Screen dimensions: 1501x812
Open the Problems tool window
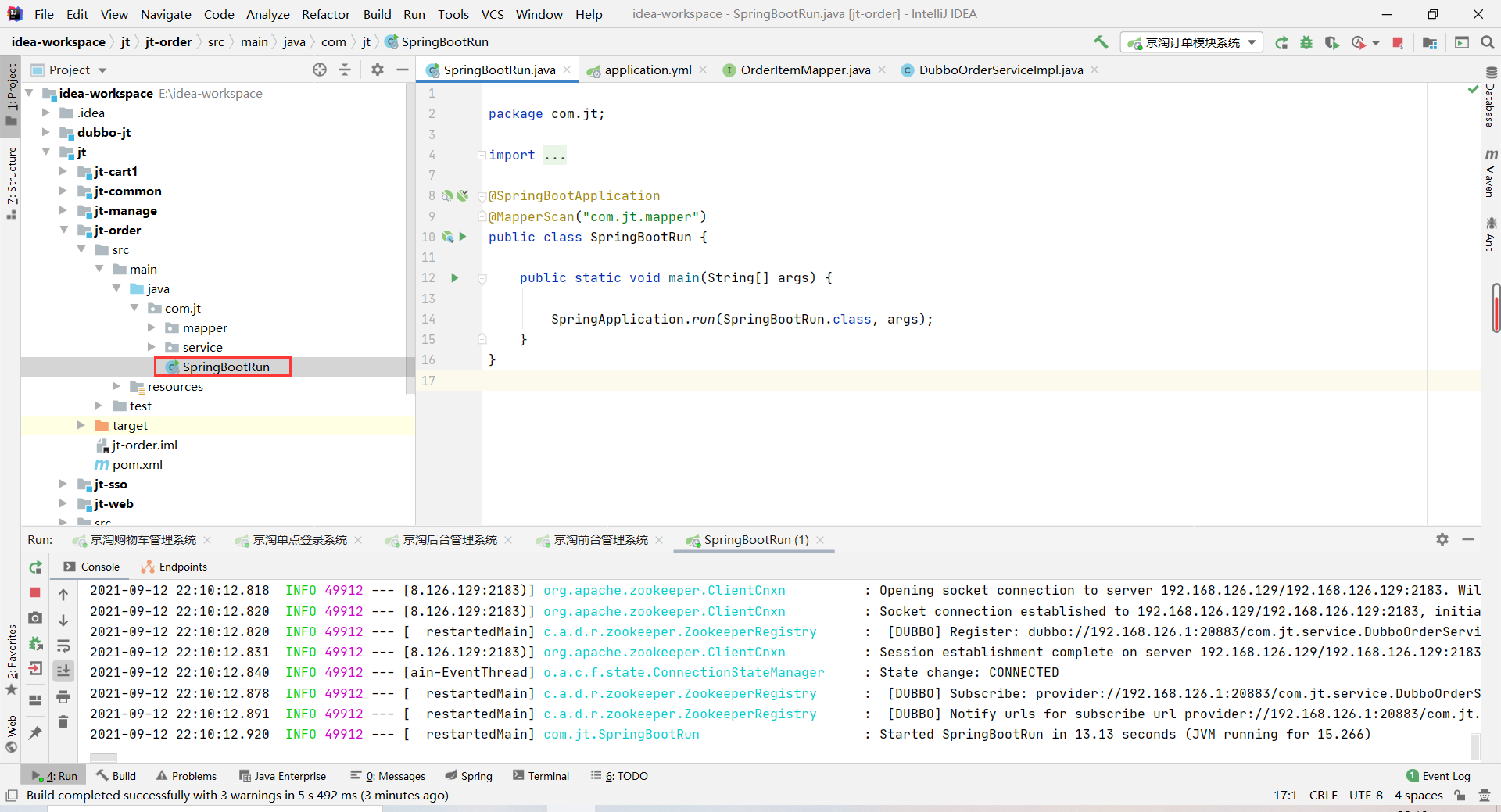click(186, 776)
